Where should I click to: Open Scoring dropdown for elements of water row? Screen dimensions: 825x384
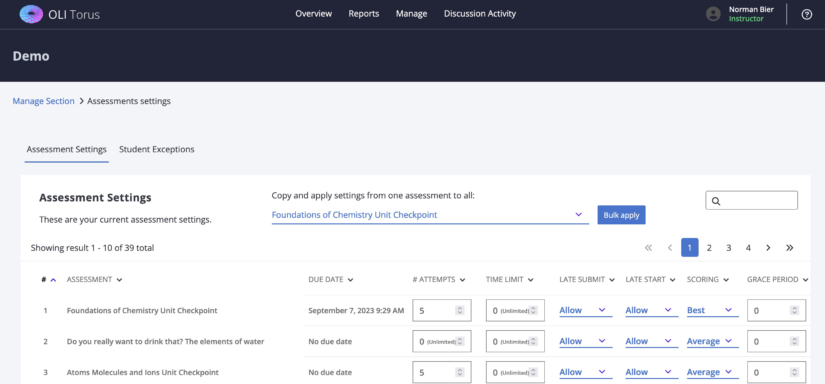pos(712,341)
